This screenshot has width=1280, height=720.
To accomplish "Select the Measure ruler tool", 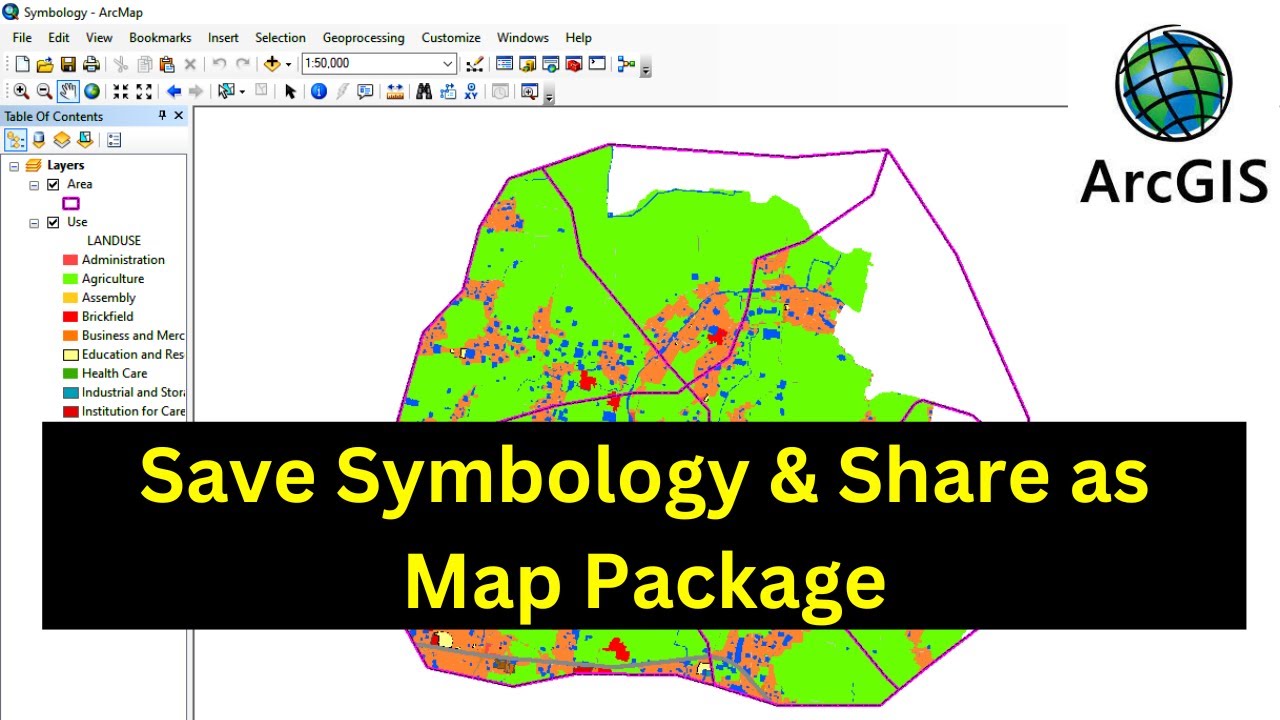I will (x=395, y=91).
